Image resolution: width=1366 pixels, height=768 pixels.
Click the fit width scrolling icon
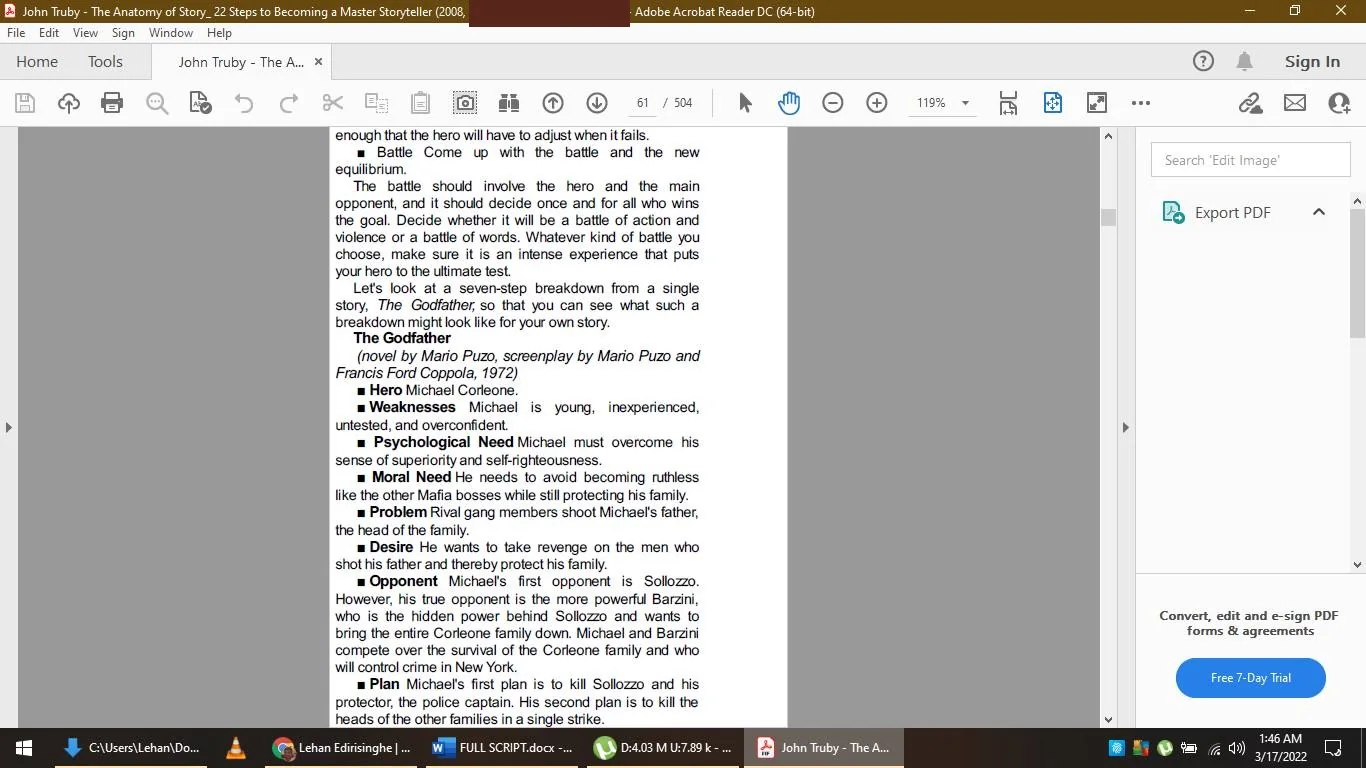[1008, 103]
